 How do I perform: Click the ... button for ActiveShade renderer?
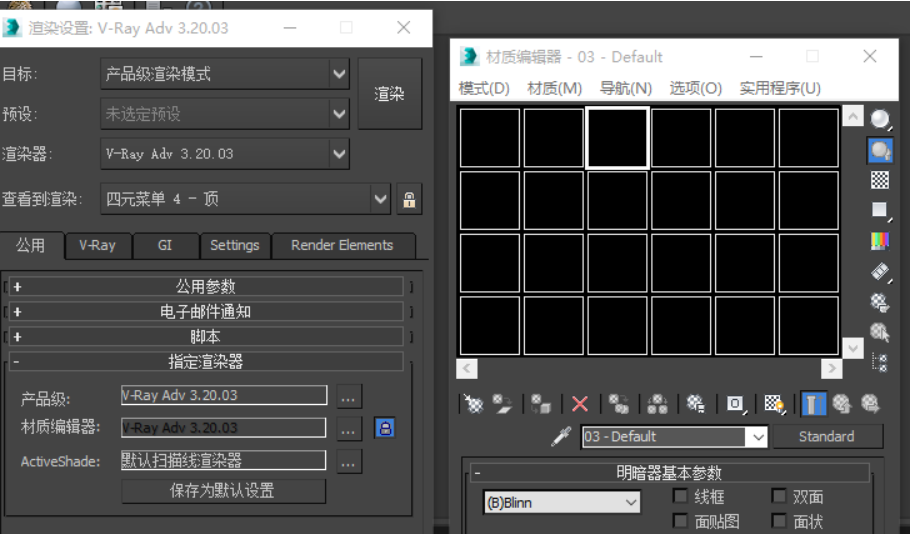tap(349, 462)
